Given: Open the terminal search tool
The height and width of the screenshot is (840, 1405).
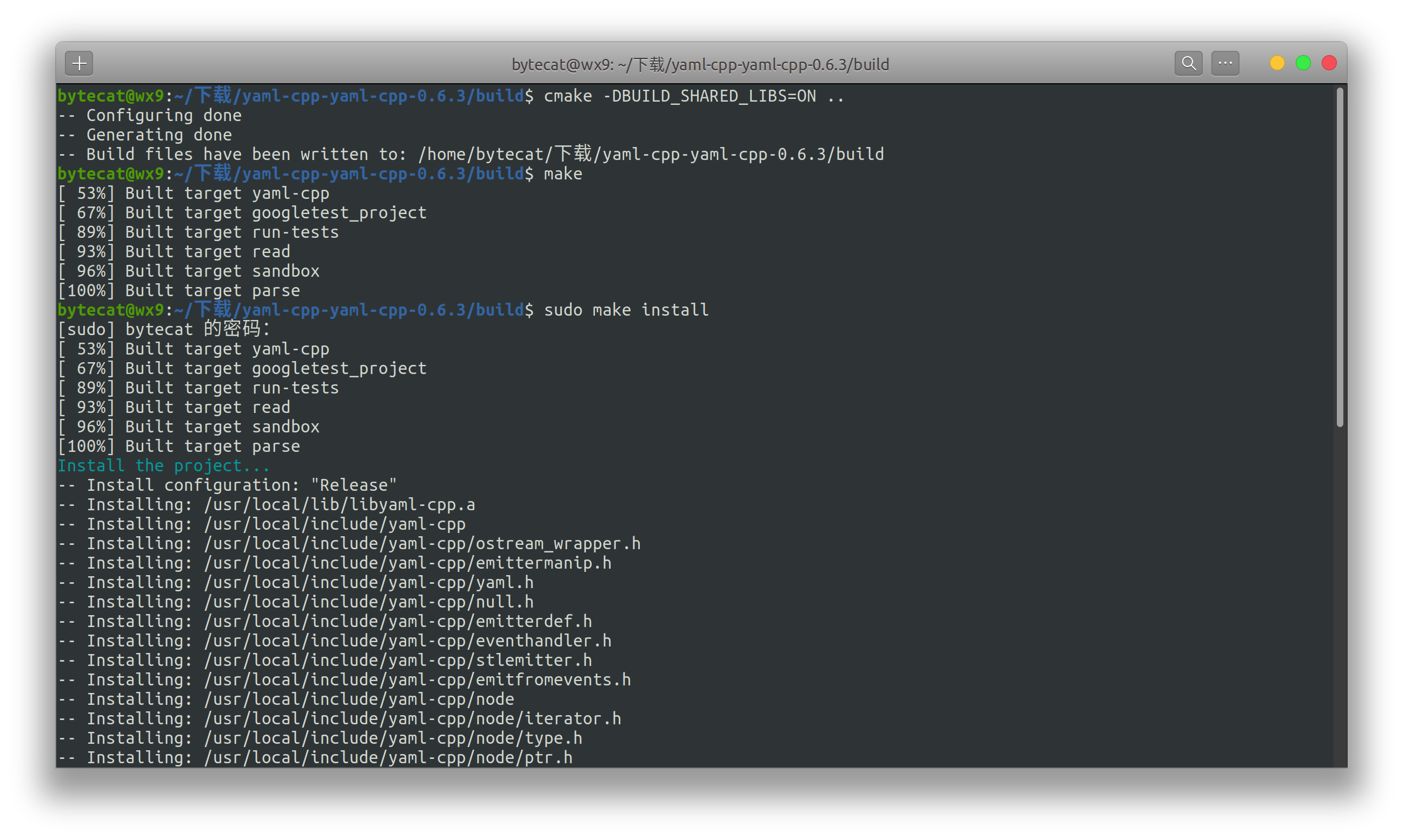Looking at the screenshot, I should coord(1188,63).
